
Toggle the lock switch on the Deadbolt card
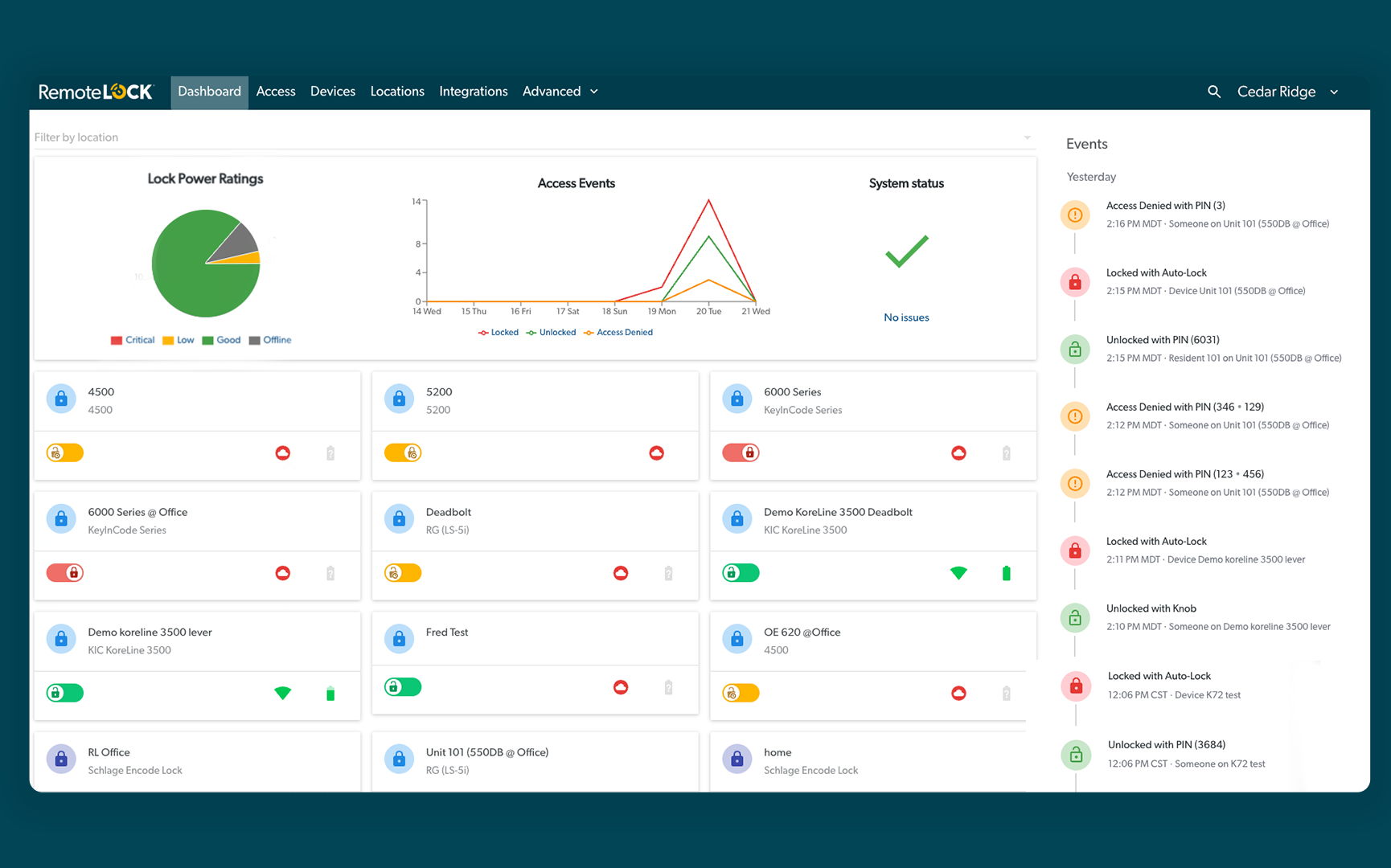(403, 573)
